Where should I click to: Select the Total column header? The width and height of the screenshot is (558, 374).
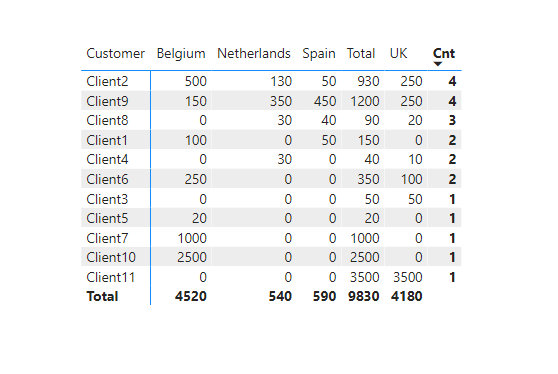tap(361, 54)
